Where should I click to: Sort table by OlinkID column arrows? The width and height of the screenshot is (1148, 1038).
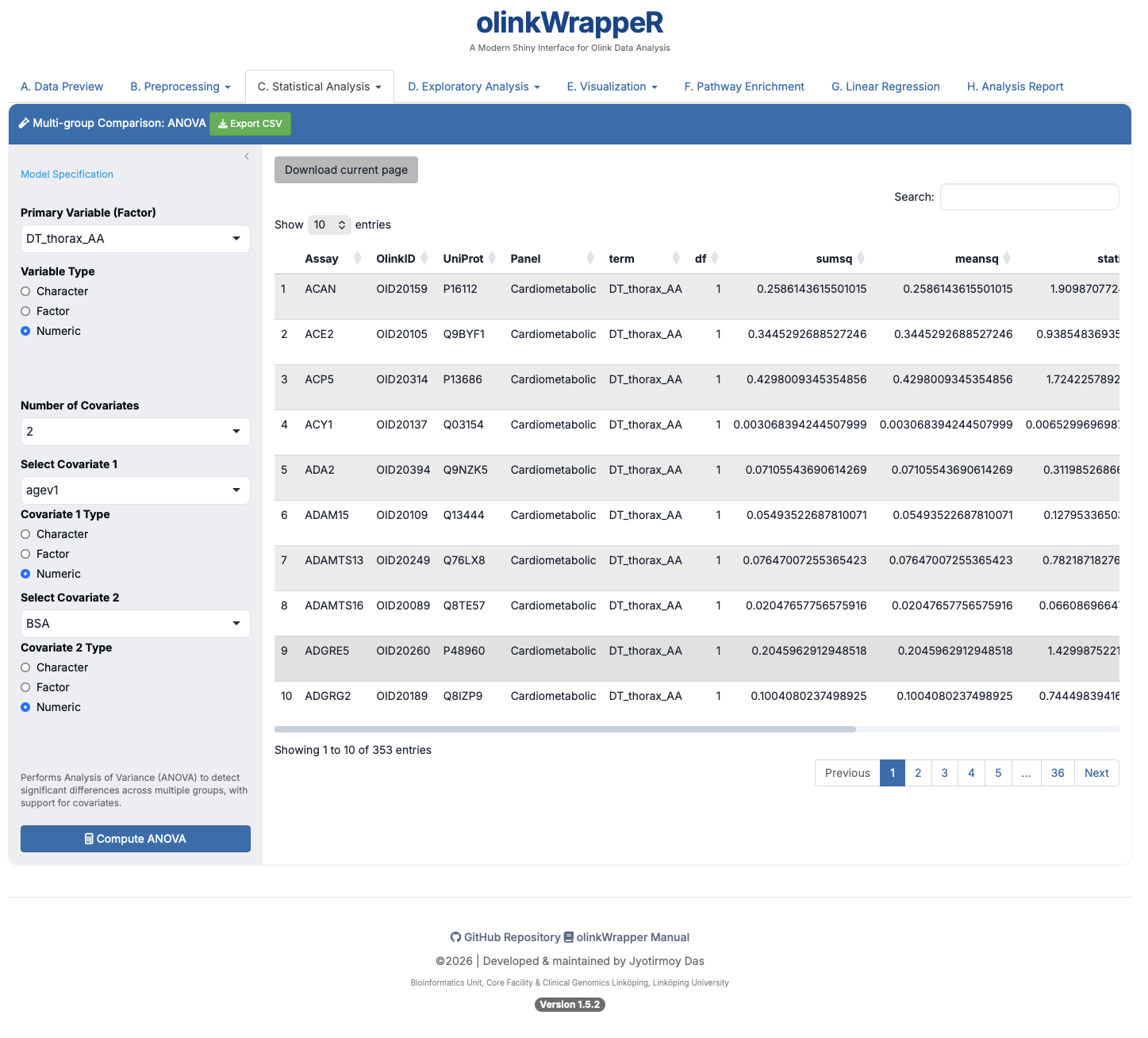pyautogui.click(x=424, y=259)
